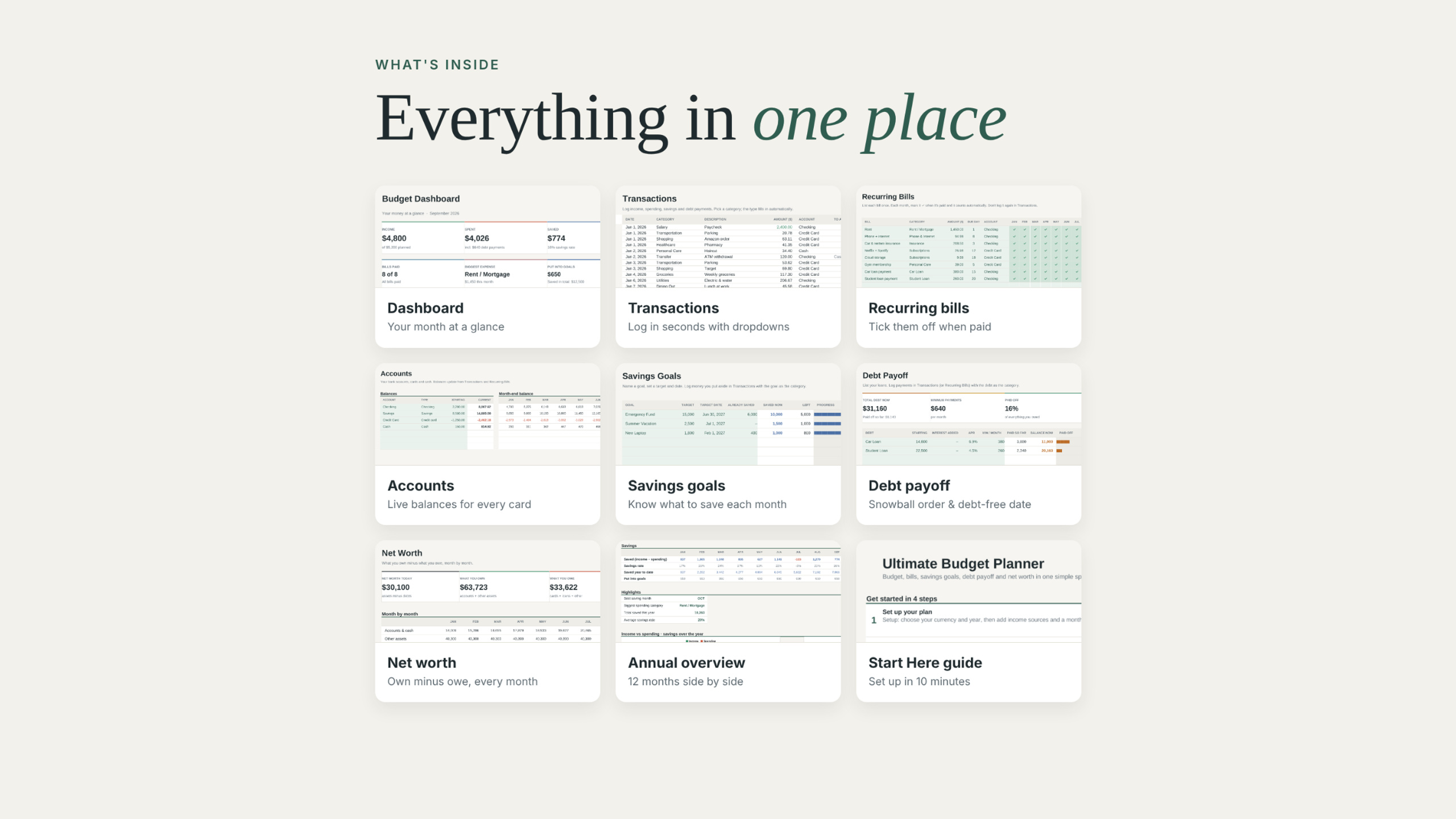
Task: Click the "Accounts" card title
Action: (421, 486)
